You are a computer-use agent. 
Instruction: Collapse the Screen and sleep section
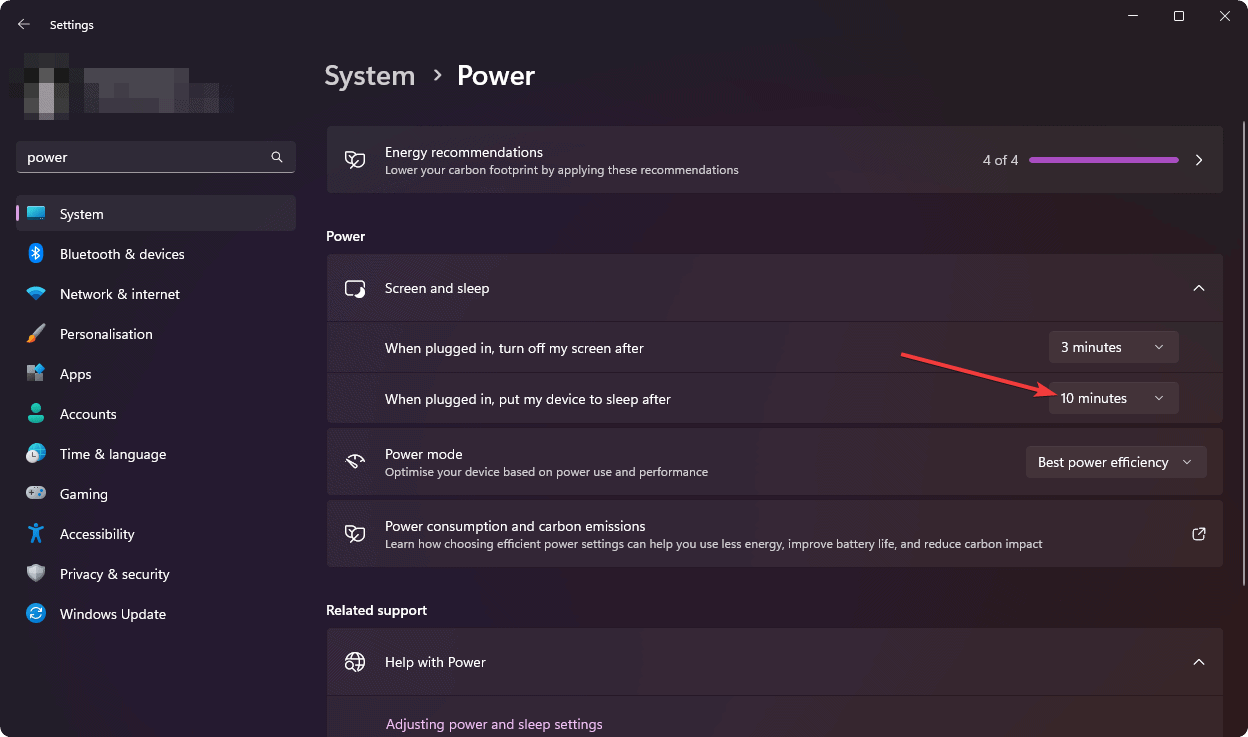pyautogui.click(x=1198, y=287)
